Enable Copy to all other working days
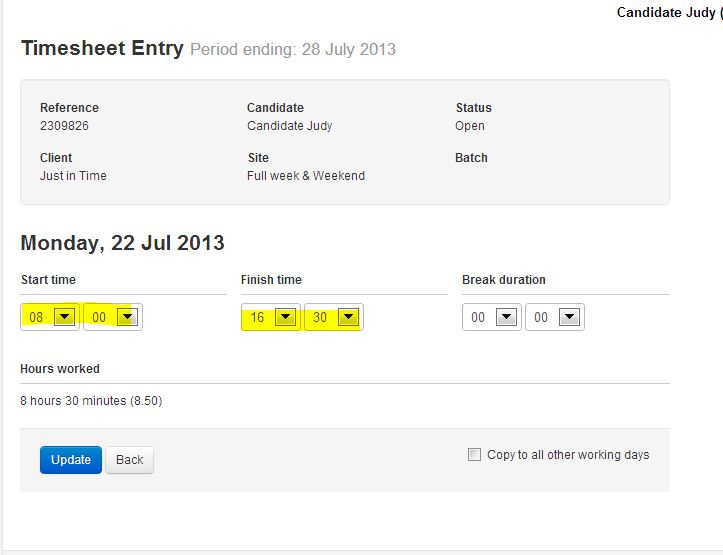 474,455
